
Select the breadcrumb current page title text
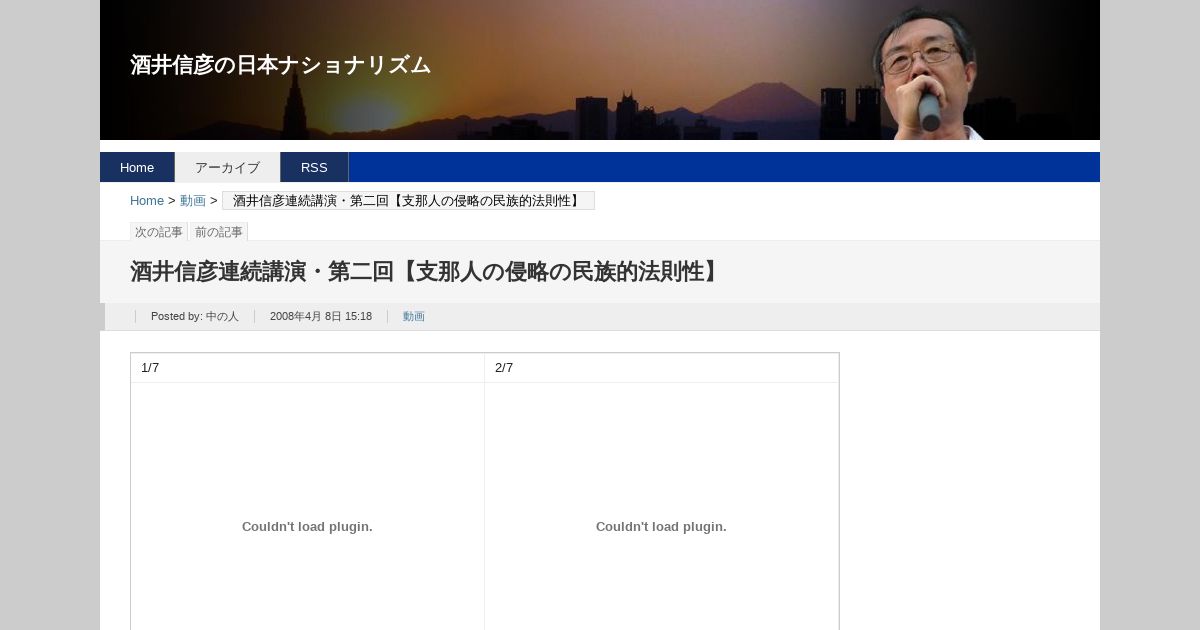(x=408, y=201)
